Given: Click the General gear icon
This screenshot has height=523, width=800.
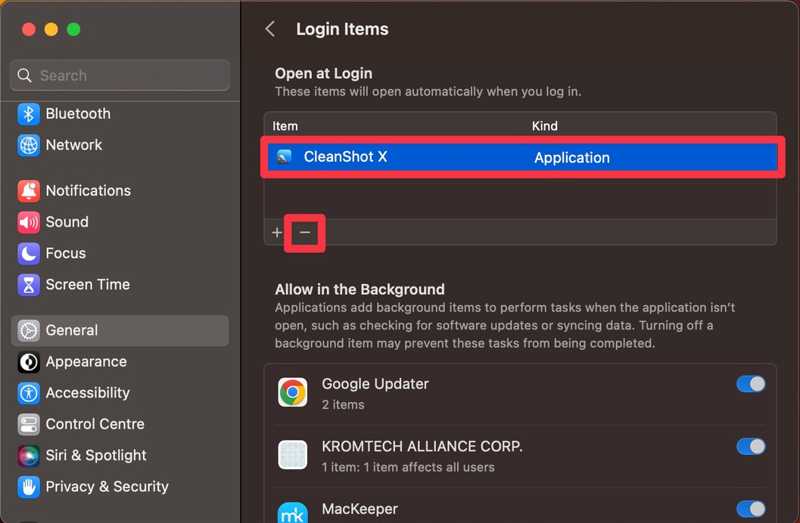Looking at the screenshot, I should [29, 331].
